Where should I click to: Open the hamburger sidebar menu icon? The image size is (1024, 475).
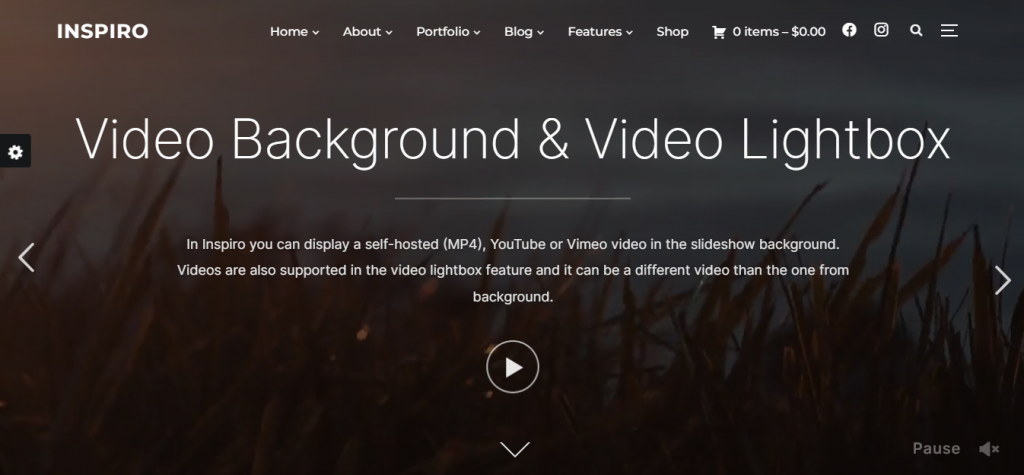point(949,31)
